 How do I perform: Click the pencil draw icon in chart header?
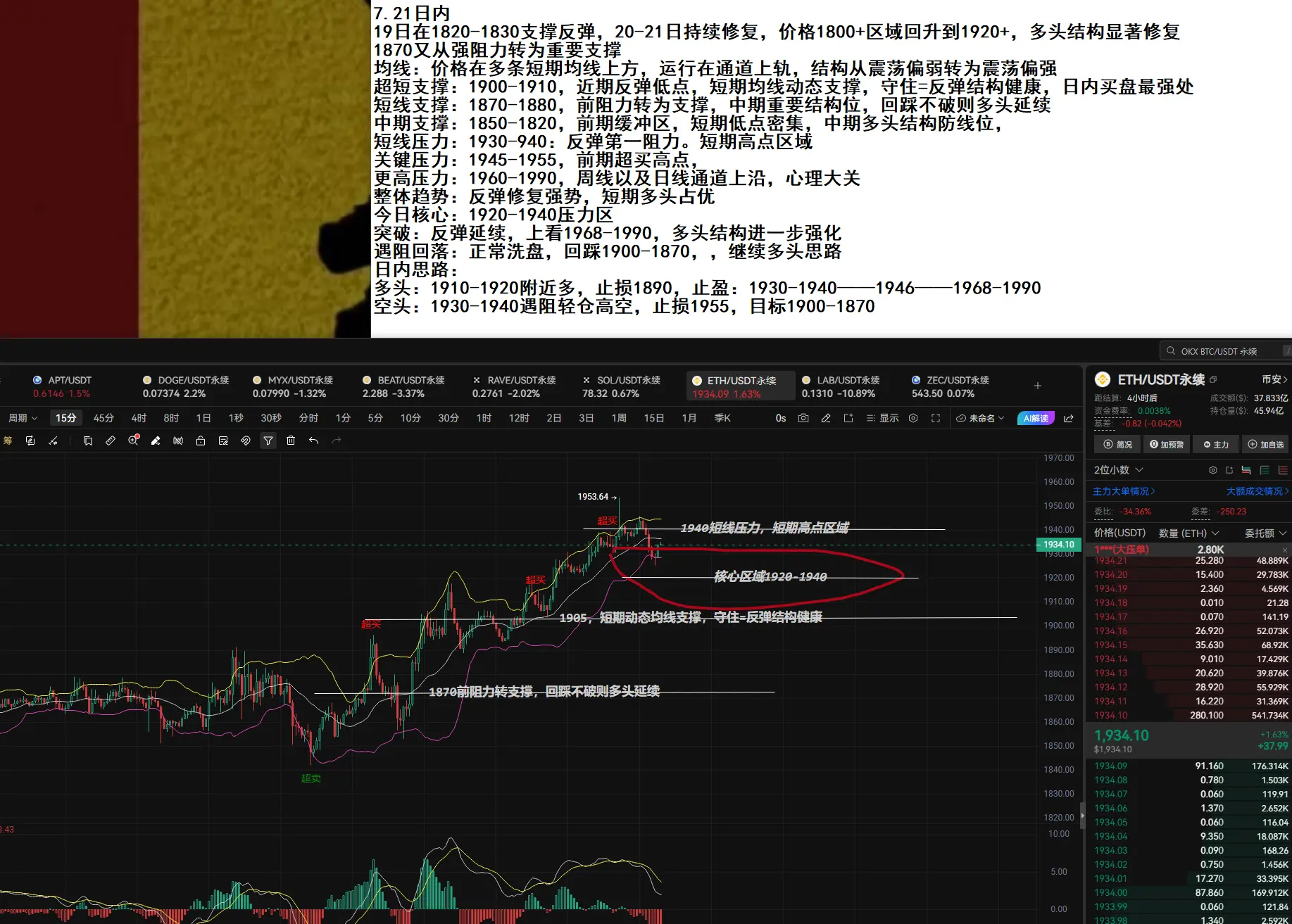pyautogui.click(x=826, y=418)
